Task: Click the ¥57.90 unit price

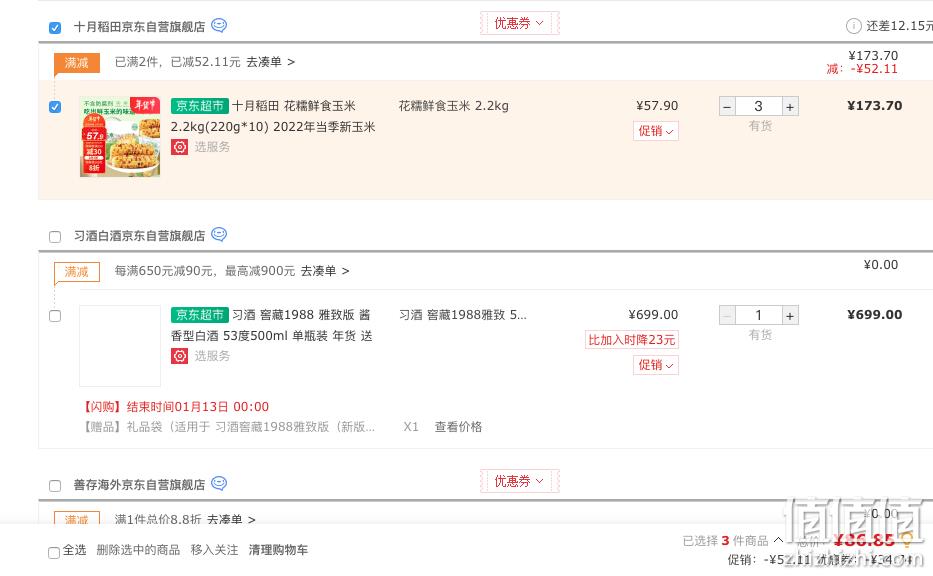Action: [657, 106]
